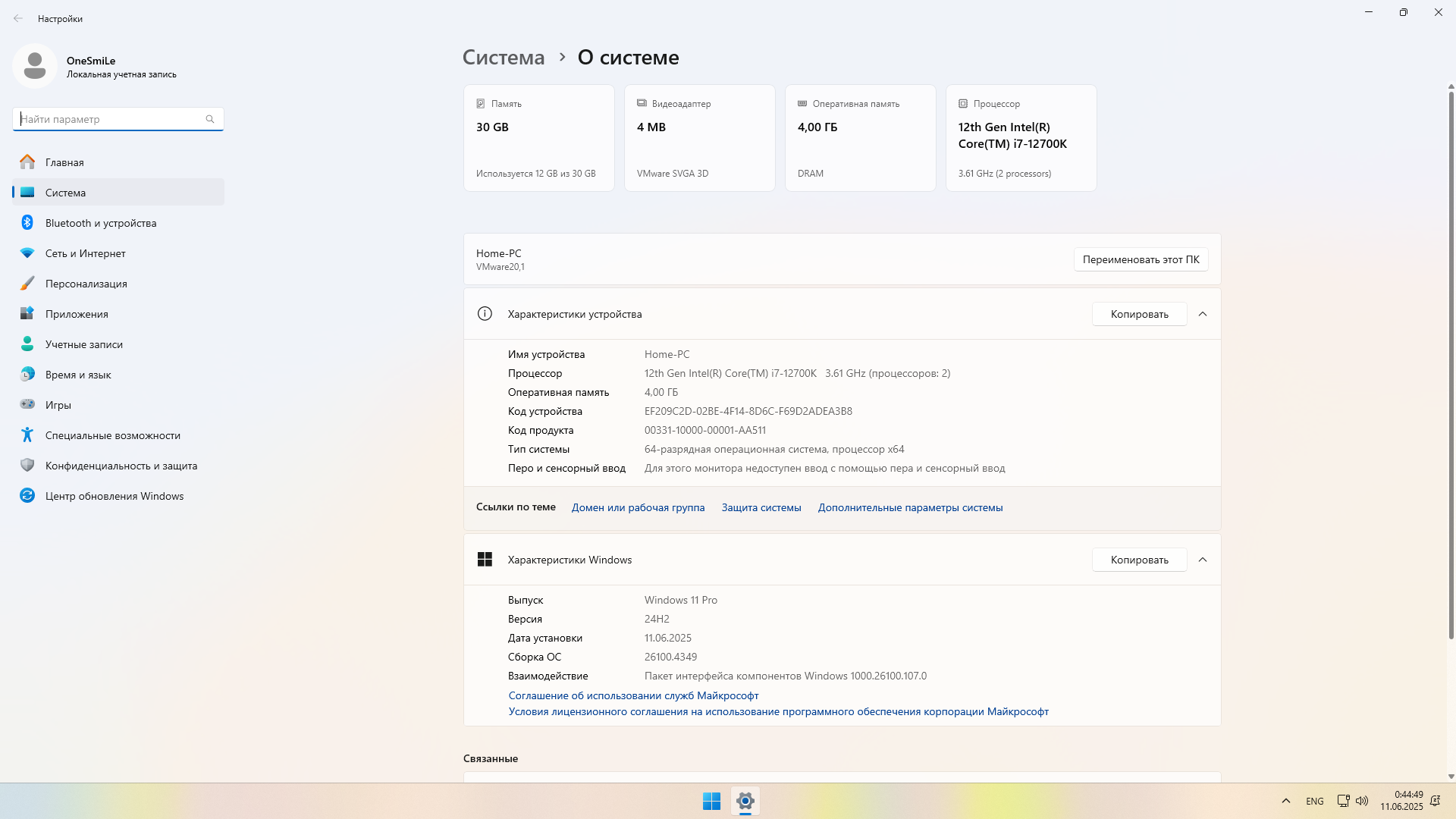Select Время и язык settings

pos(78,374)
